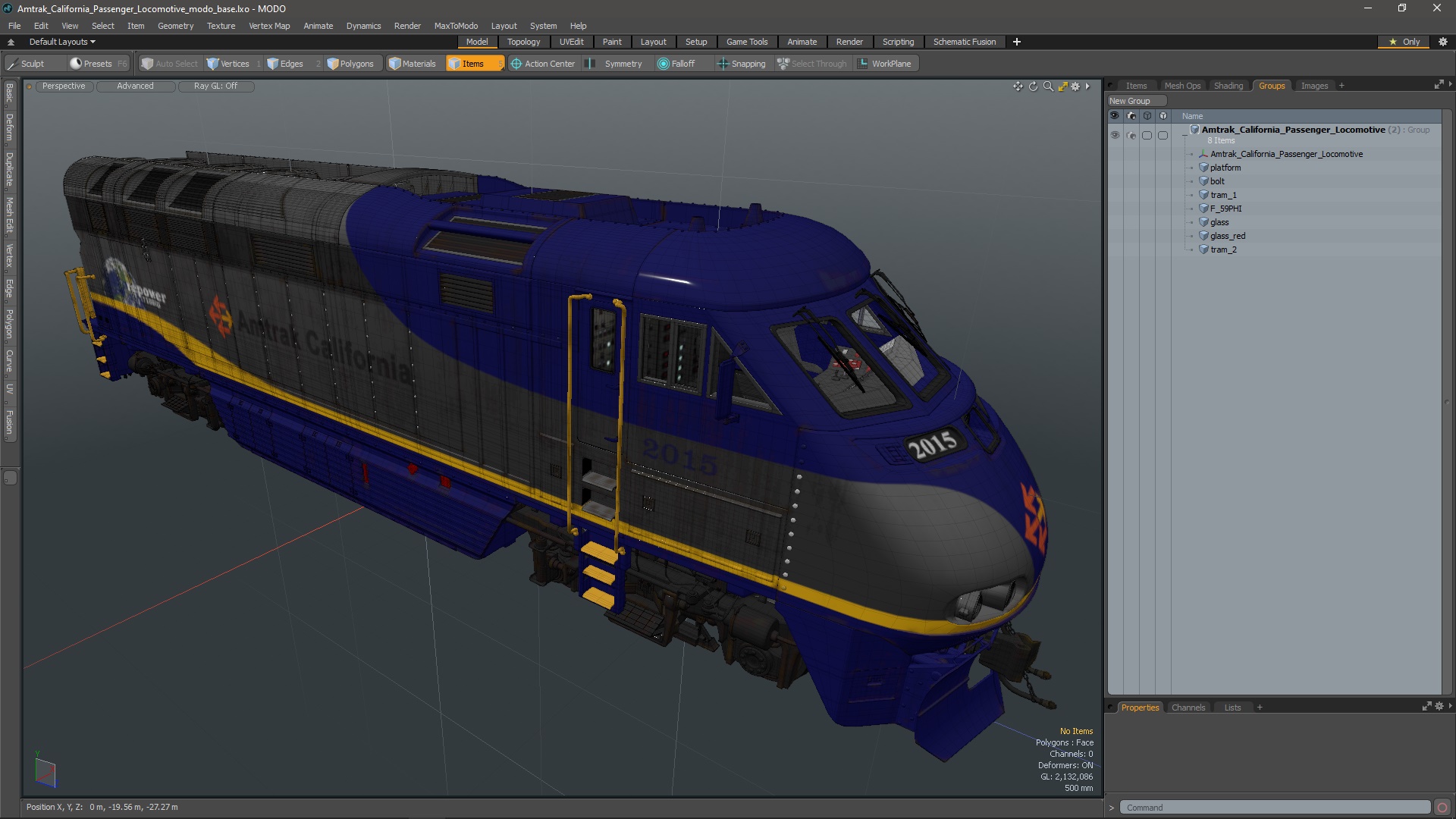1456x819 pixels.
Task: Open the Default Layouts dropdown
Action: point(62,42)
